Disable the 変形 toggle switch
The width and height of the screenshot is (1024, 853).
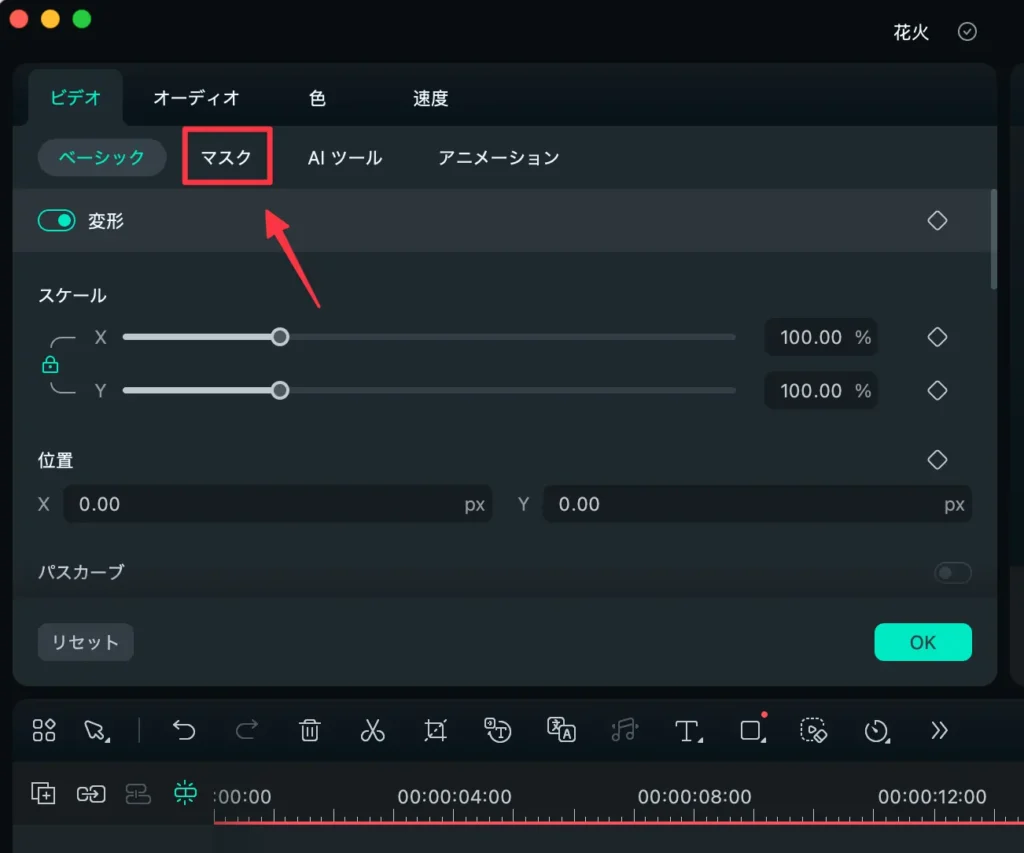[x=57, y=221]
